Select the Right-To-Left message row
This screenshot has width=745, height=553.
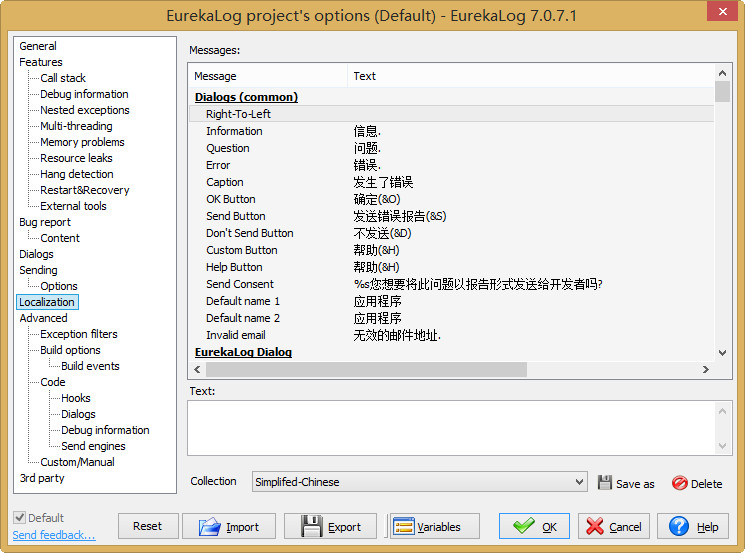tap(451, 114)
